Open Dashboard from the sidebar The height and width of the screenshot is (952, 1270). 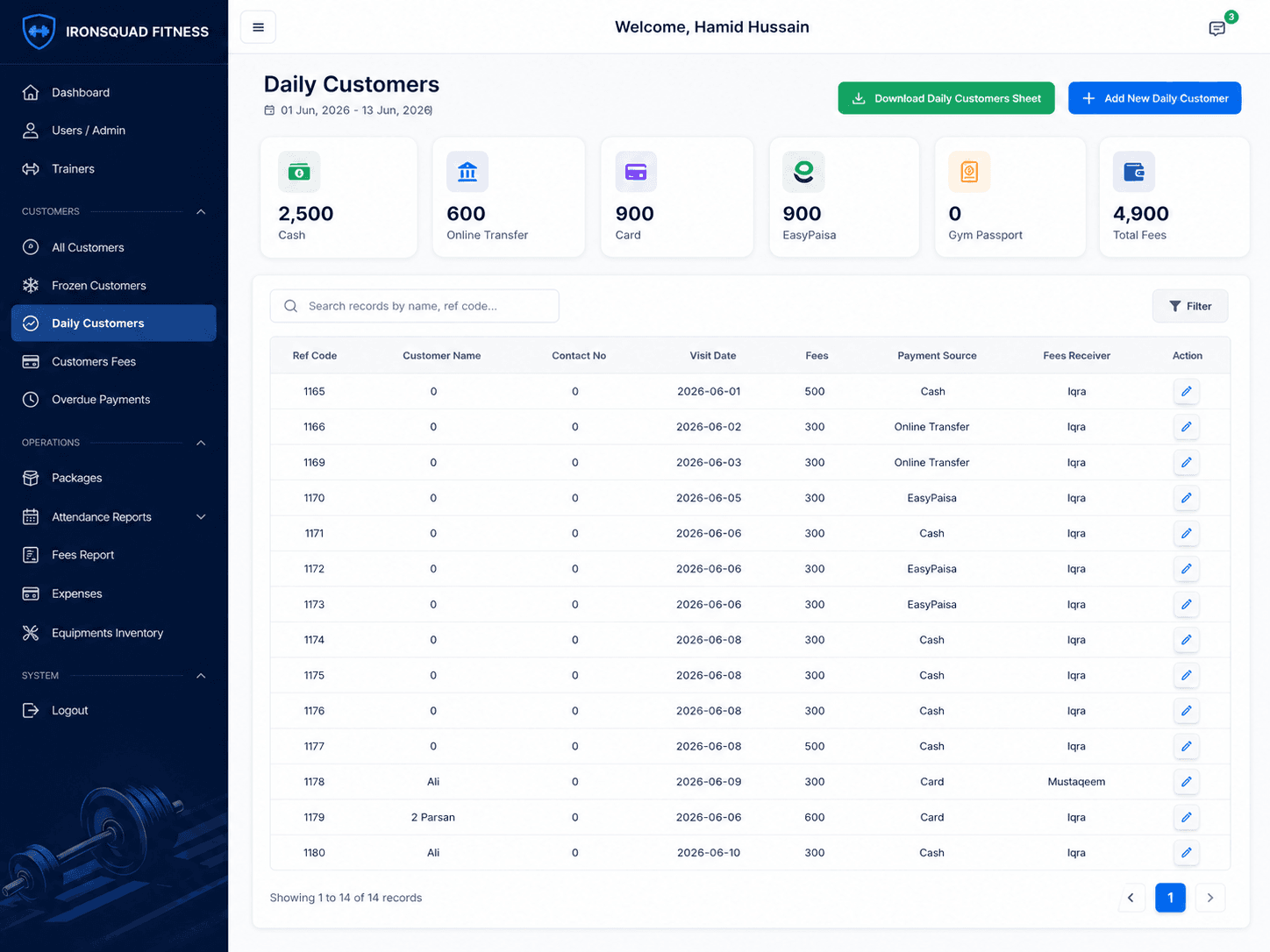[x=114, y=92]
